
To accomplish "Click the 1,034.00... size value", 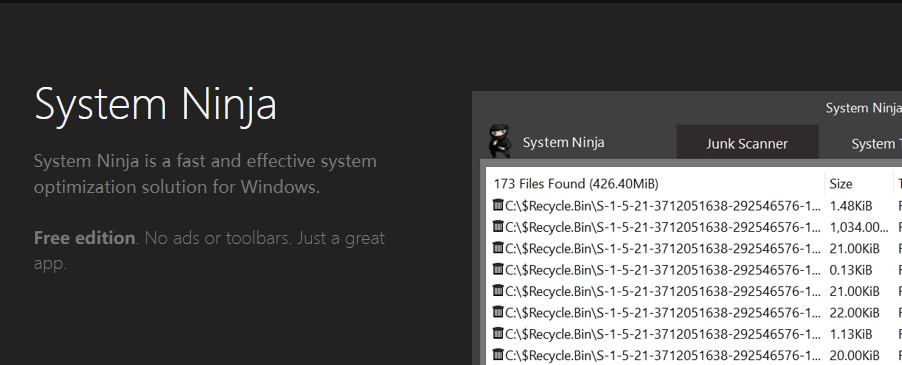I will [859, 227].
